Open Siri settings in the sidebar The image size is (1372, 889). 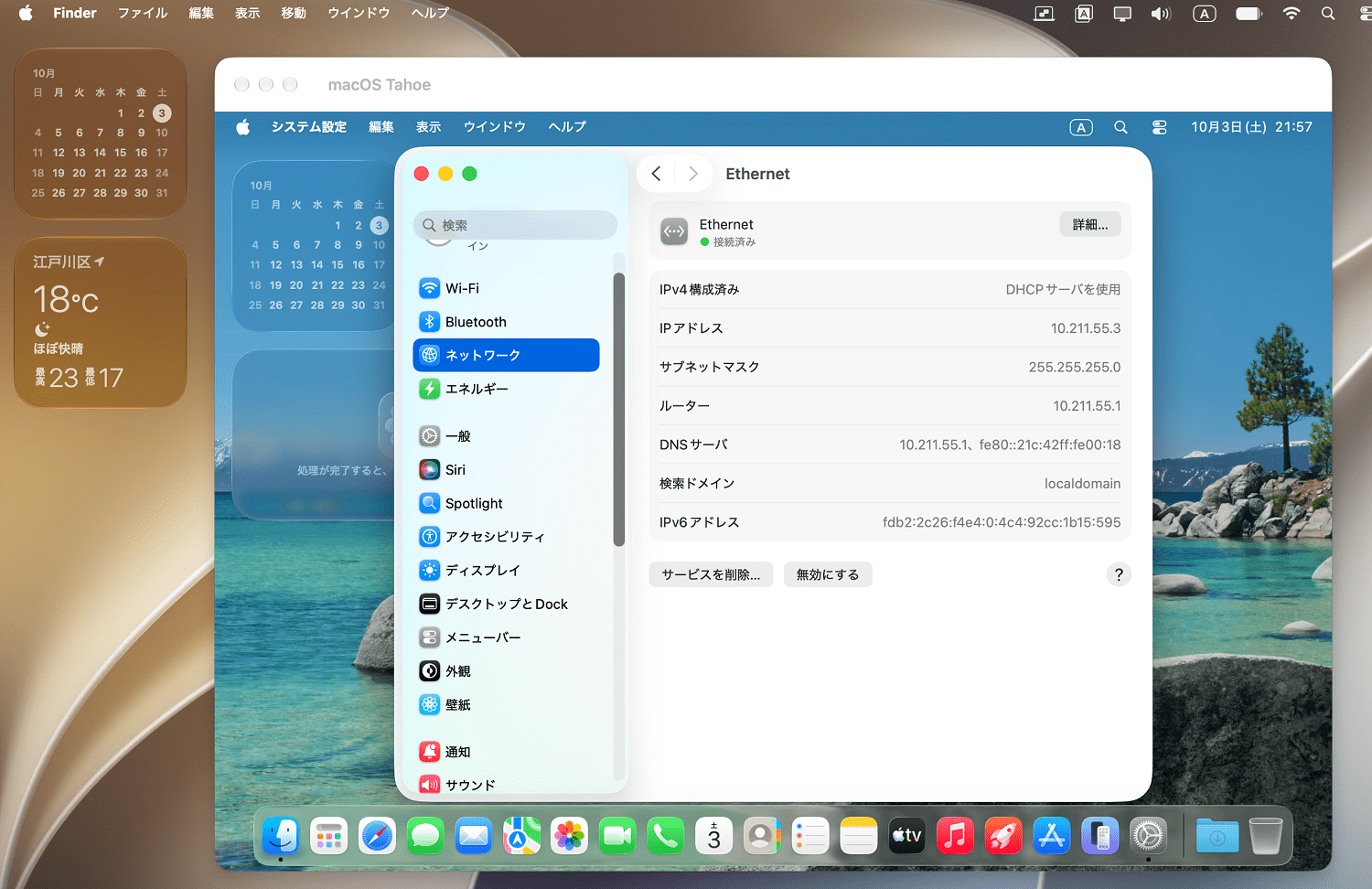pos(506,469)
